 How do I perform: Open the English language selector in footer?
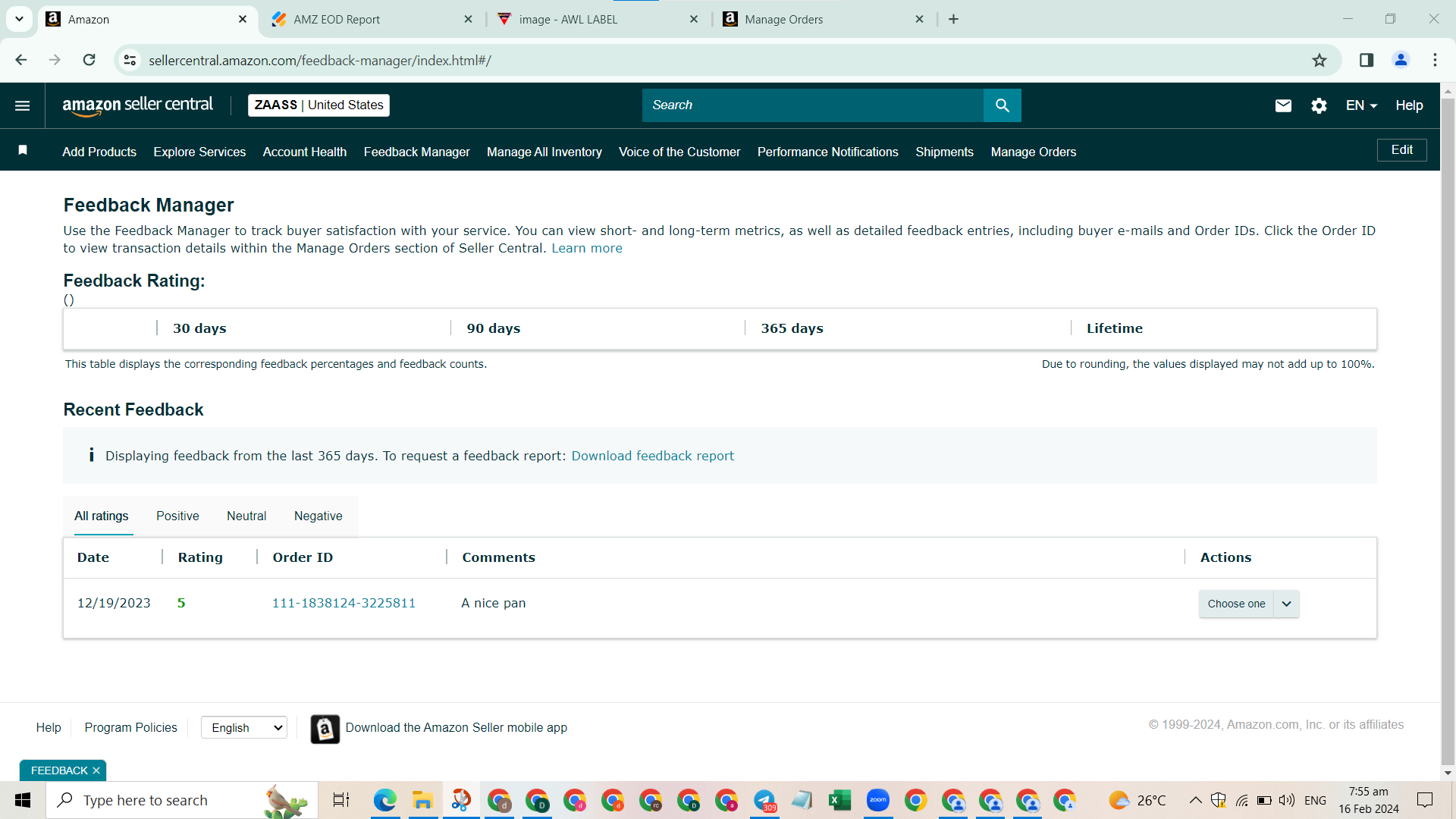pyautogui.click(x=244, y=727)
